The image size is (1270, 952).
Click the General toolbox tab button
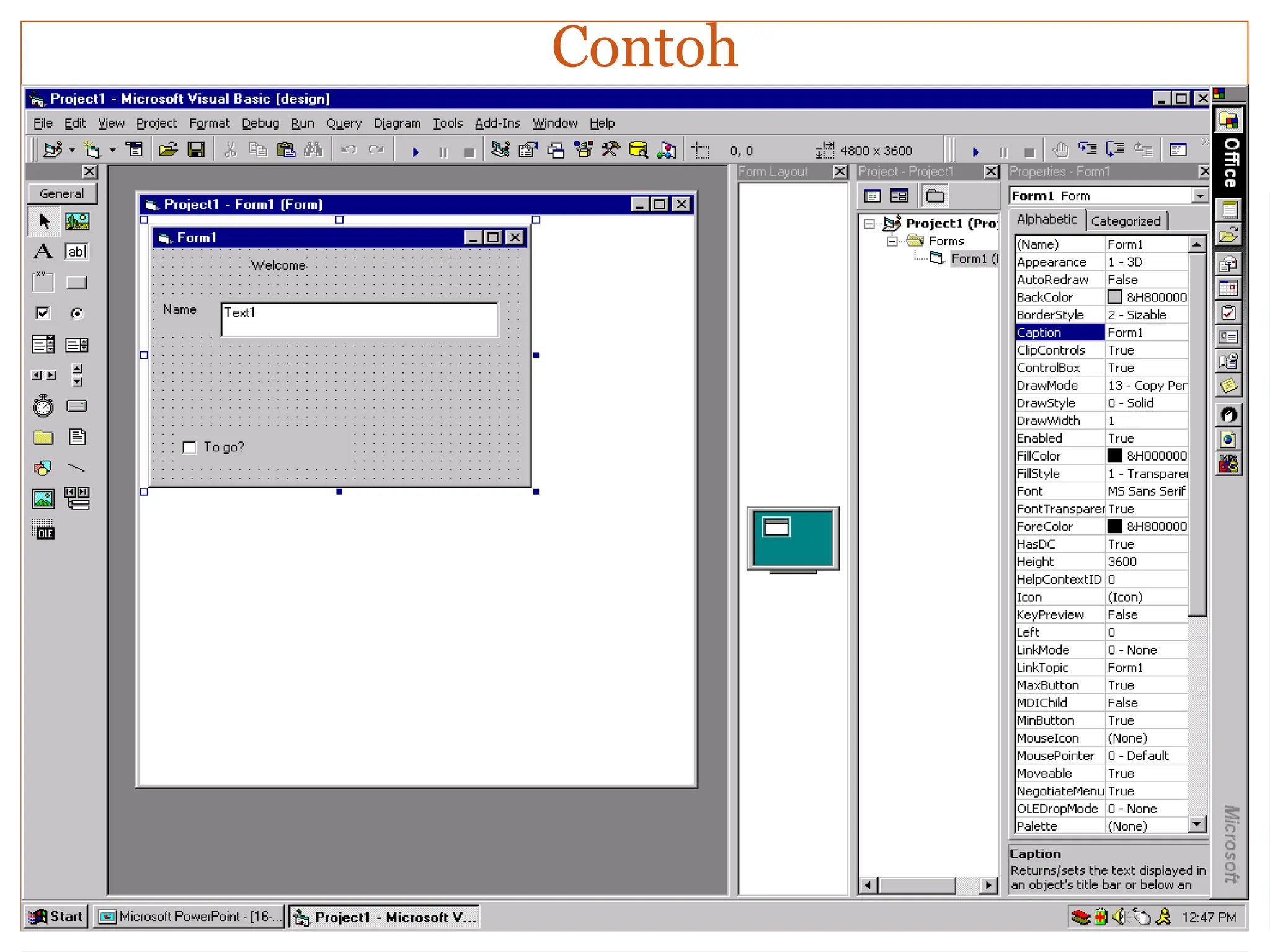point(61,193)
